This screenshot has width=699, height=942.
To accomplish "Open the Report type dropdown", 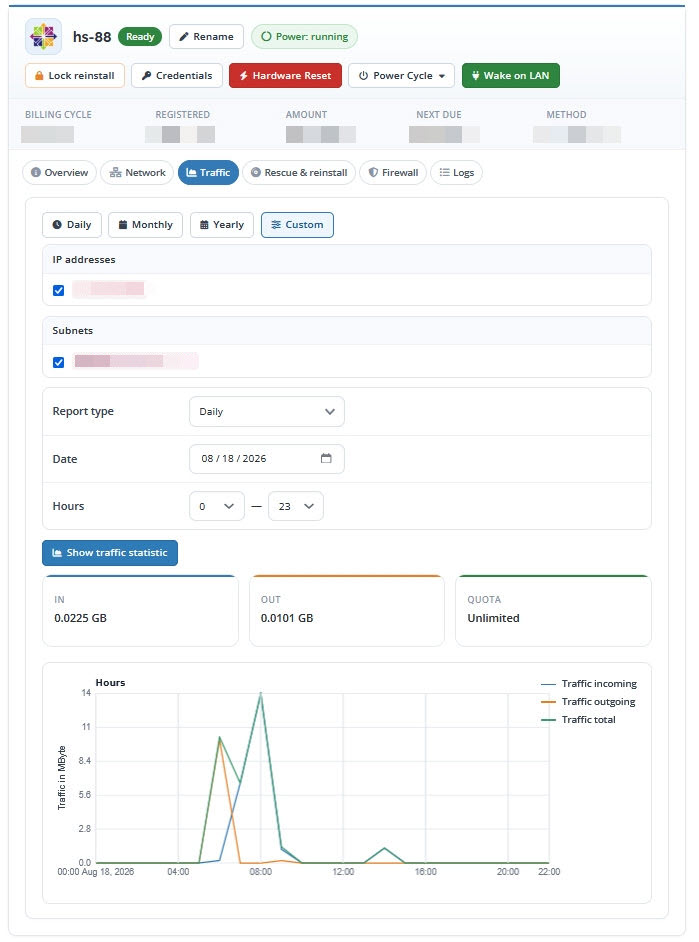I will [x=267, y=412].
